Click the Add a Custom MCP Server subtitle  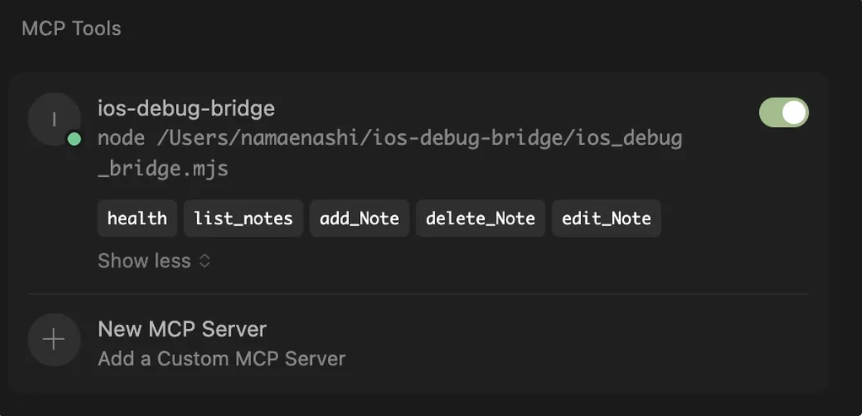click(x=222, y=359)
